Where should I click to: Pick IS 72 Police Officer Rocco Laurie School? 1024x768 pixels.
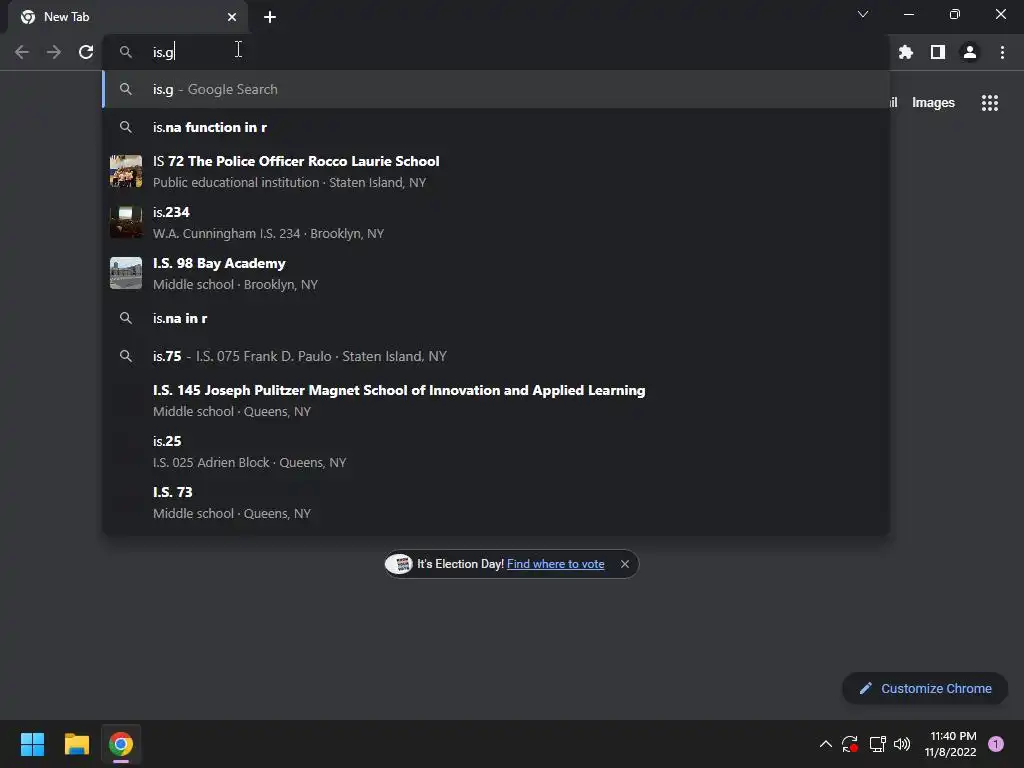click(496, 171)
